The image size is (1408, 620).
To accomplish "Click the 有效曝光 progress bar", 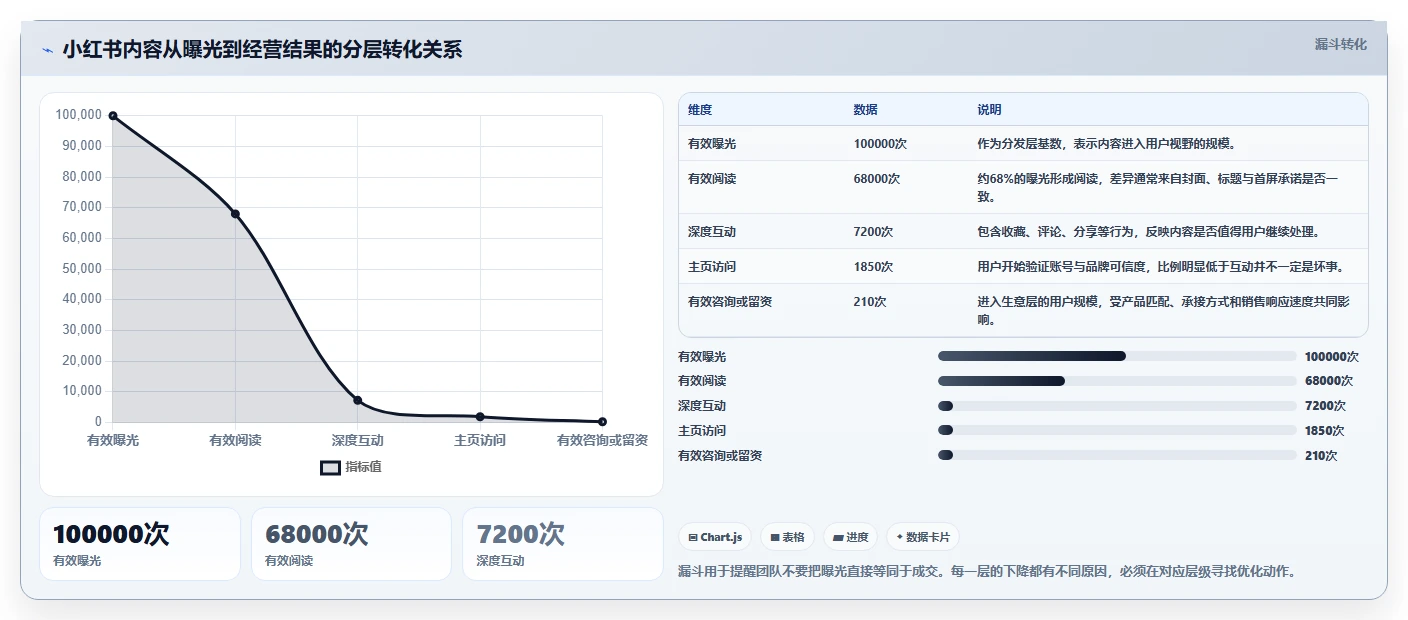I will [1117, 356].
